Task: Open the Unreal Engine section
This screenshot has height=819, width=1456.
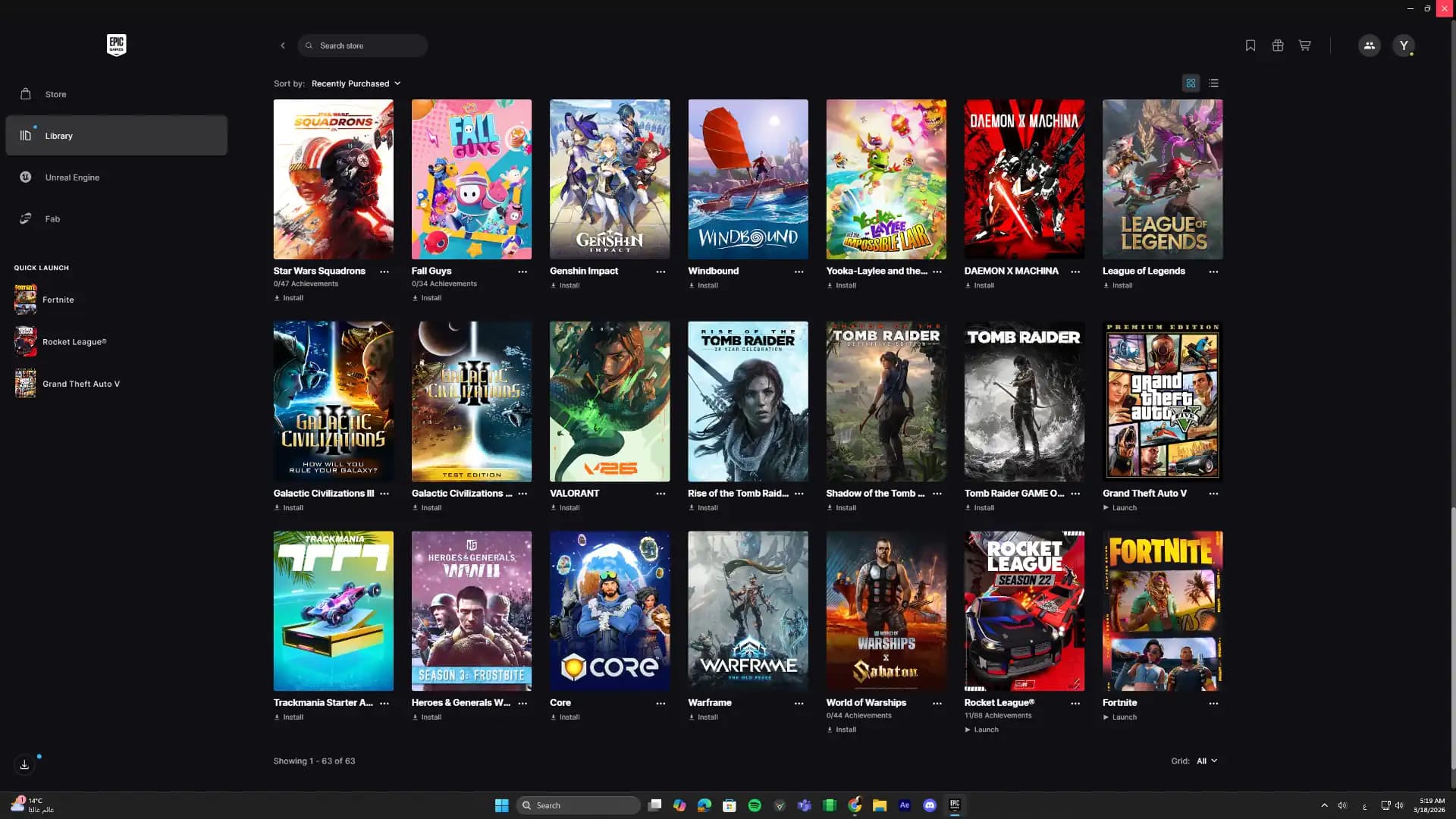Action: tap(116, 177)
